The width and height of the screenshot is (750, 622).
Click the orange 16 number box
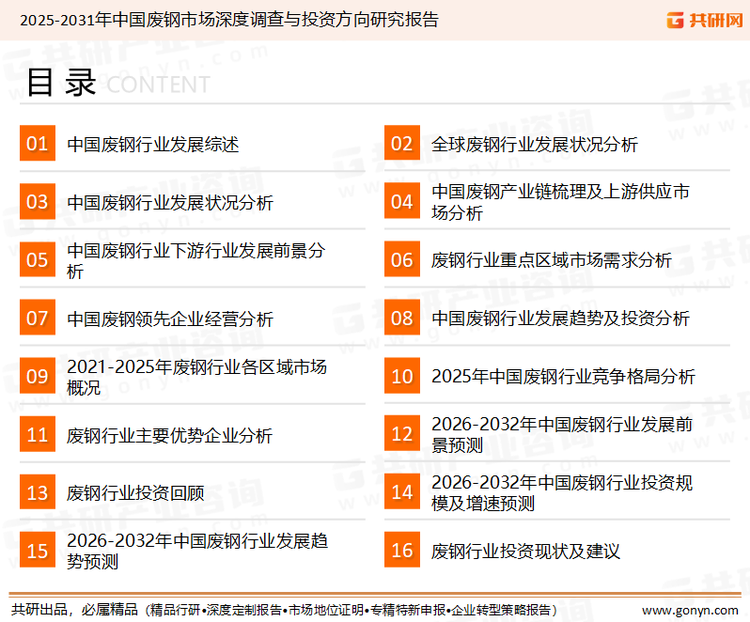click(402, 550)
